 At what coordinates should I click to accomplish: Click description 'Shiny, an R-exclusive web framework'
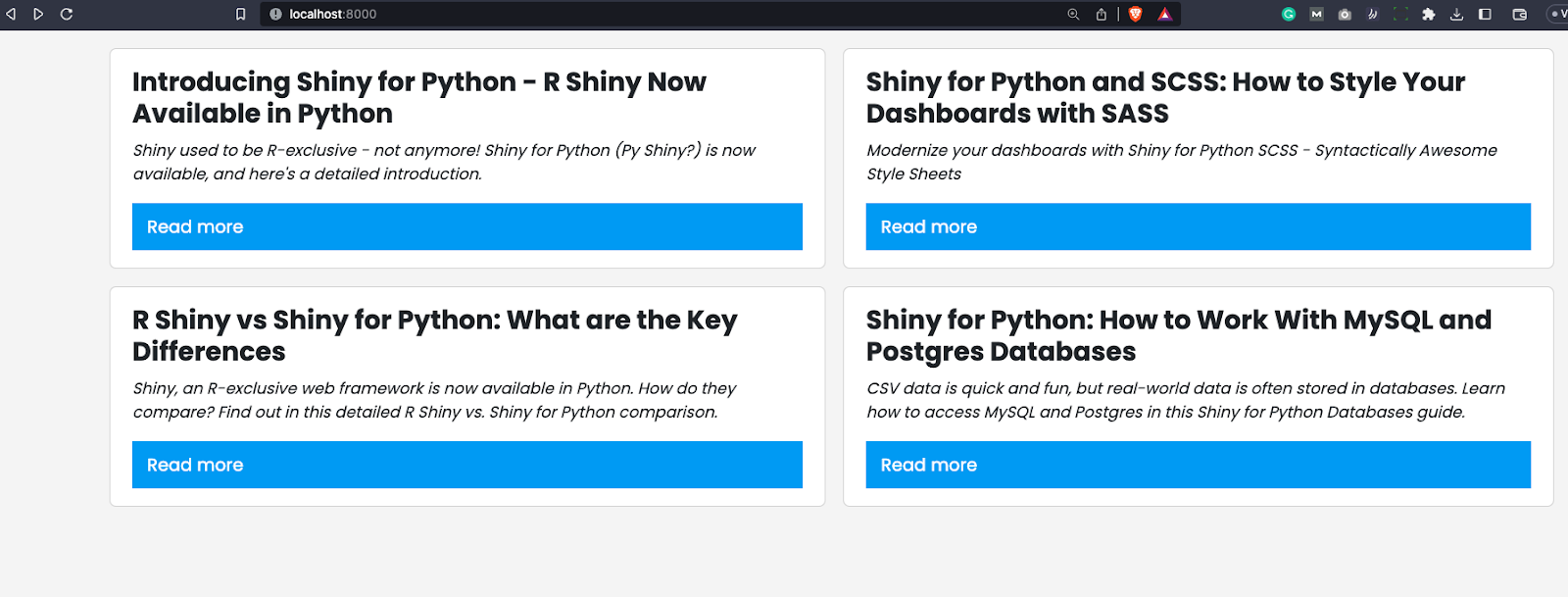point(434,400)
